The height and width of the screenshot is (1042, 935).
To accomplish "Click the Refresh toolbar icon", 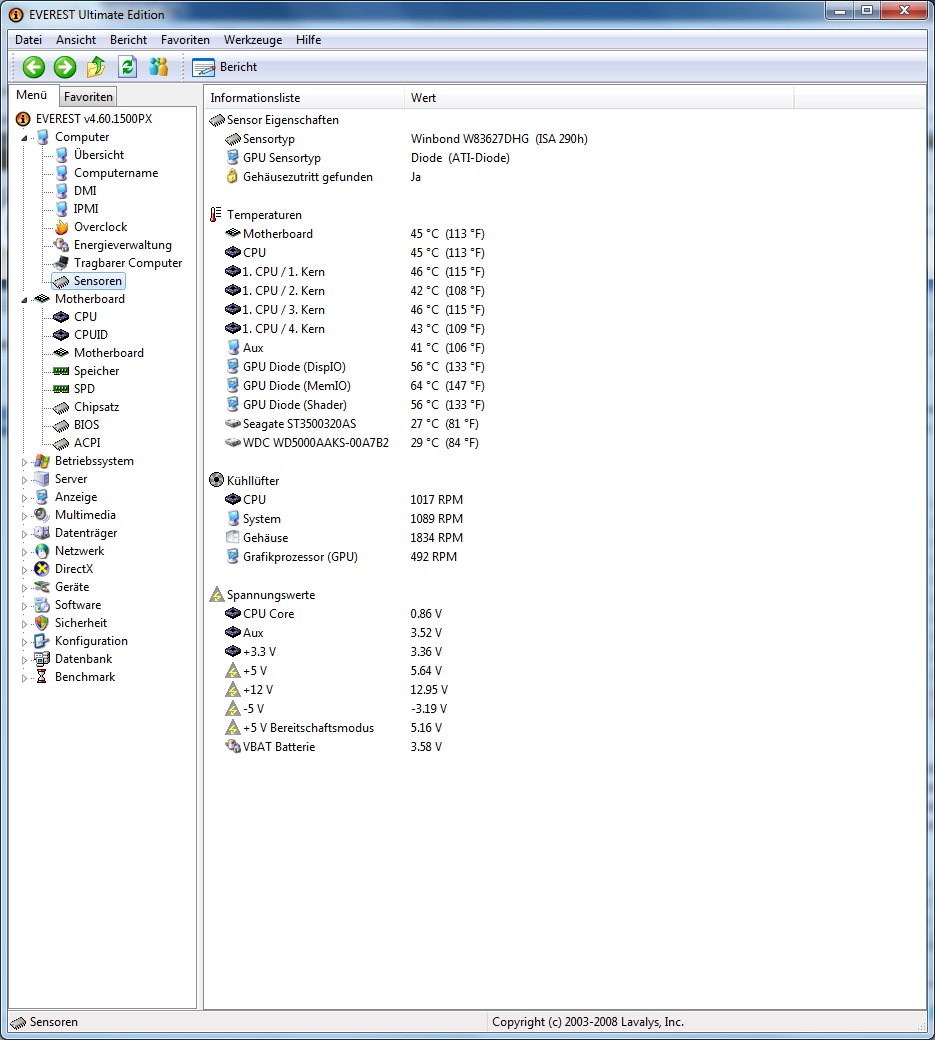I will 128,67.
